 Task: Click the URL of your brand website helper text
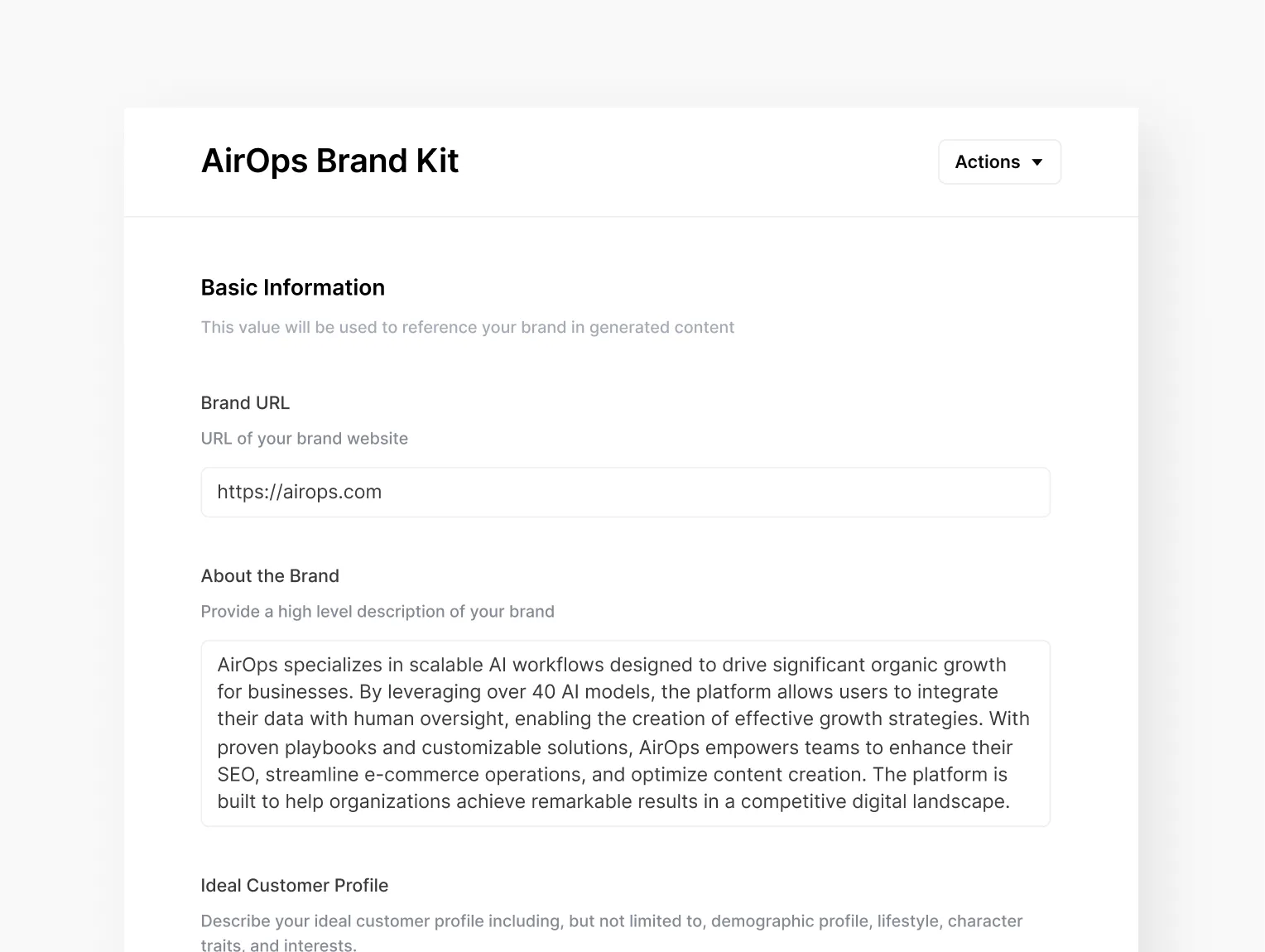click(304, 438)
